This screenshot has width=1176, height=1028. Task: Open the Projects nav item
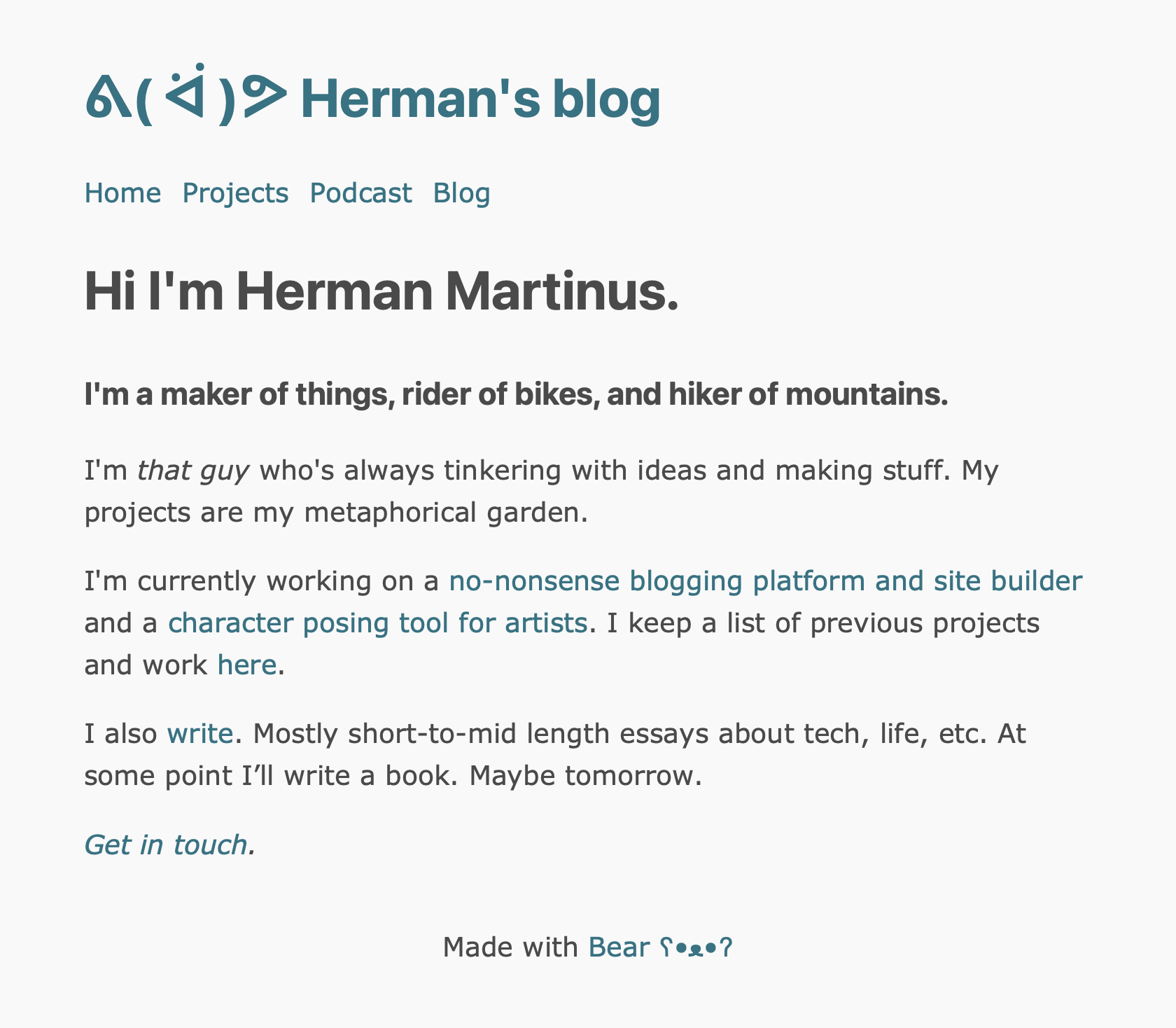(235, 193)
